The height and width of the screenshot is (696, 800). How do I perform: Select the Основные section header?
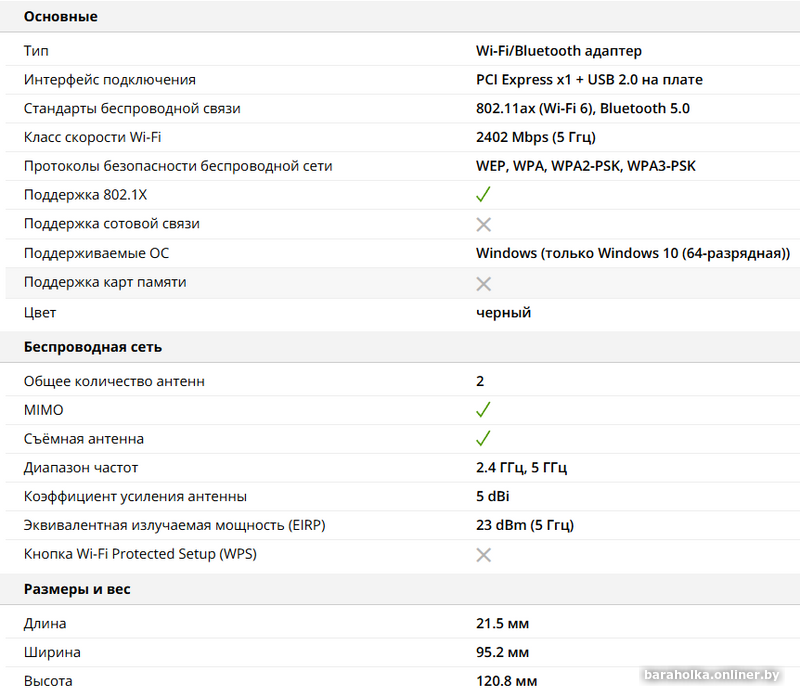61,17
